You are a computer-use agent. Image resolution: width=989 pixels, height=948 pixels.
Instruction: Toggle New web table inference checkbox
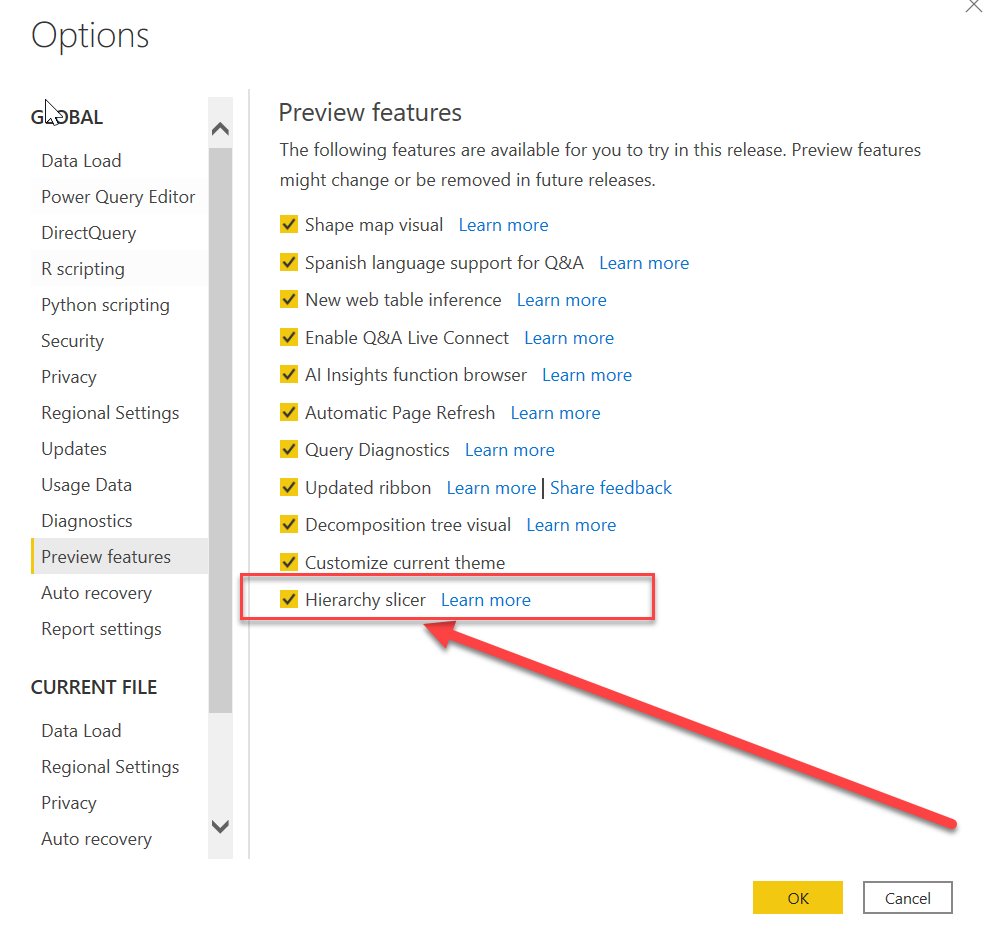pyautogui.click(x=289, y=299)
